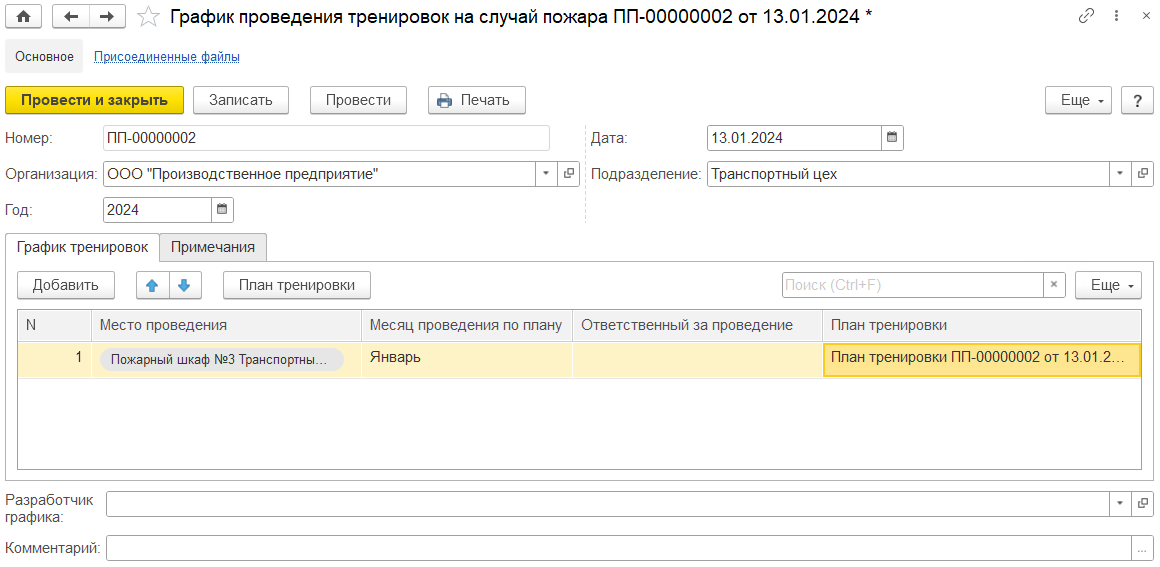Open Разработчик графика dropdown
Image resolution: width=1160 pixels, height=567 pixels.
(x=1119, y=504)
